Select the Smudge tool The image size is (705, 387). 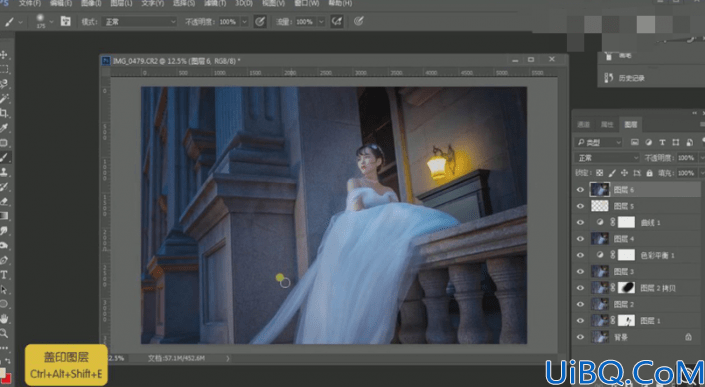pos(4,231)
